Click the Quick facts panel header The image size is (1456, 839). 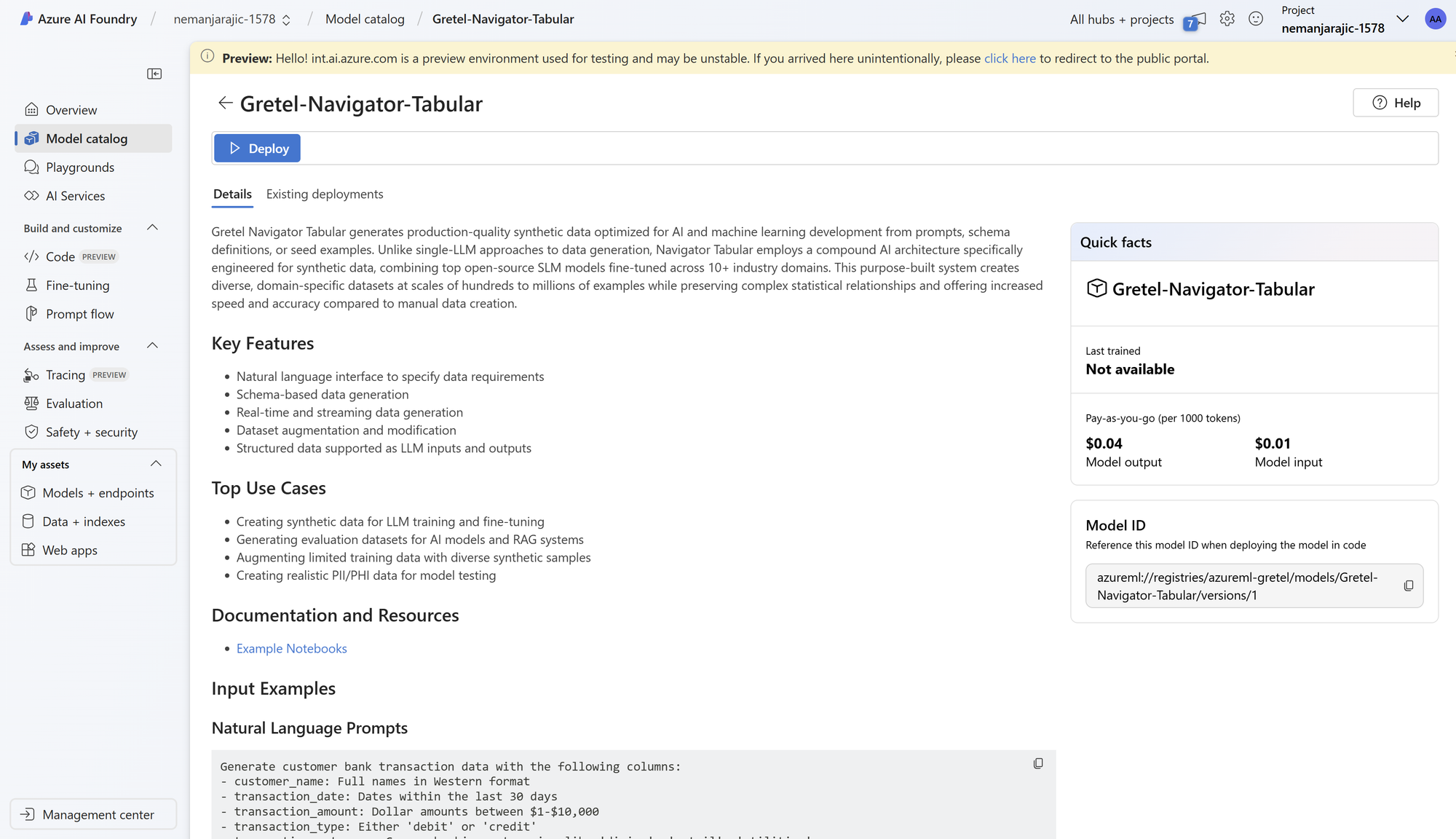point(1254,243)
